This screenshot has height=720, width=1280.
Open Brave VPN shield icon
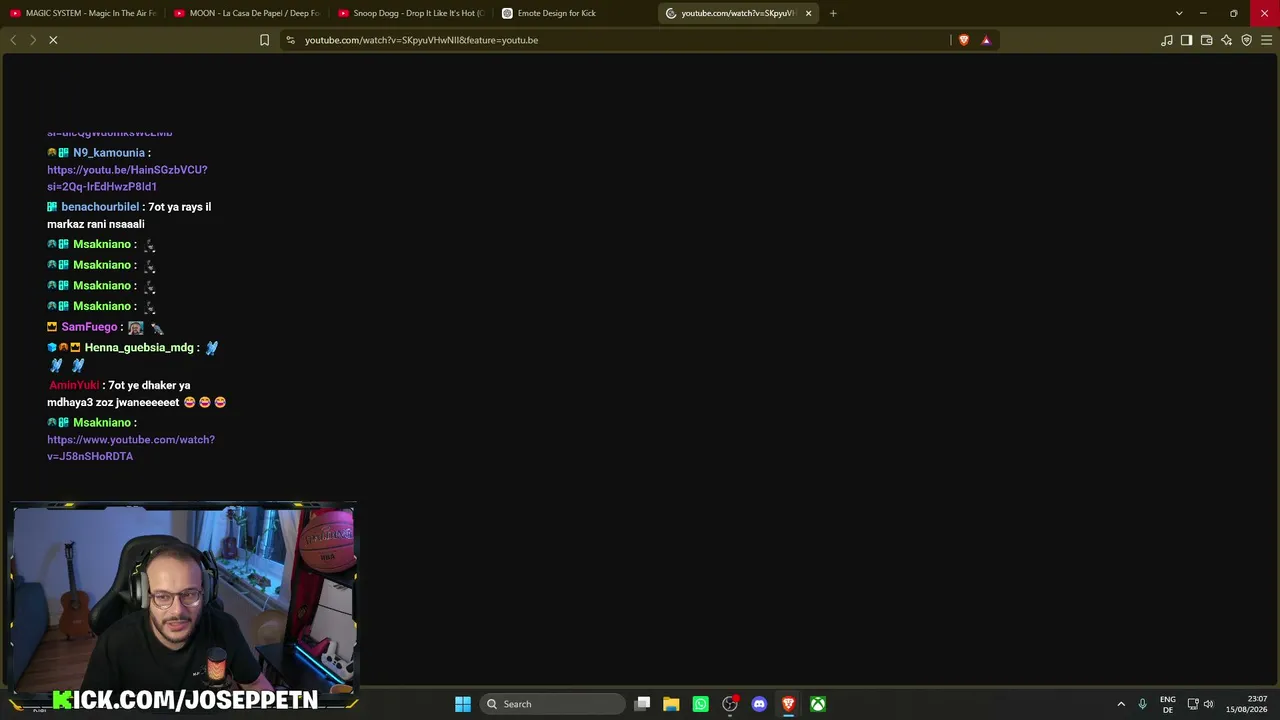pos(1246,40)
